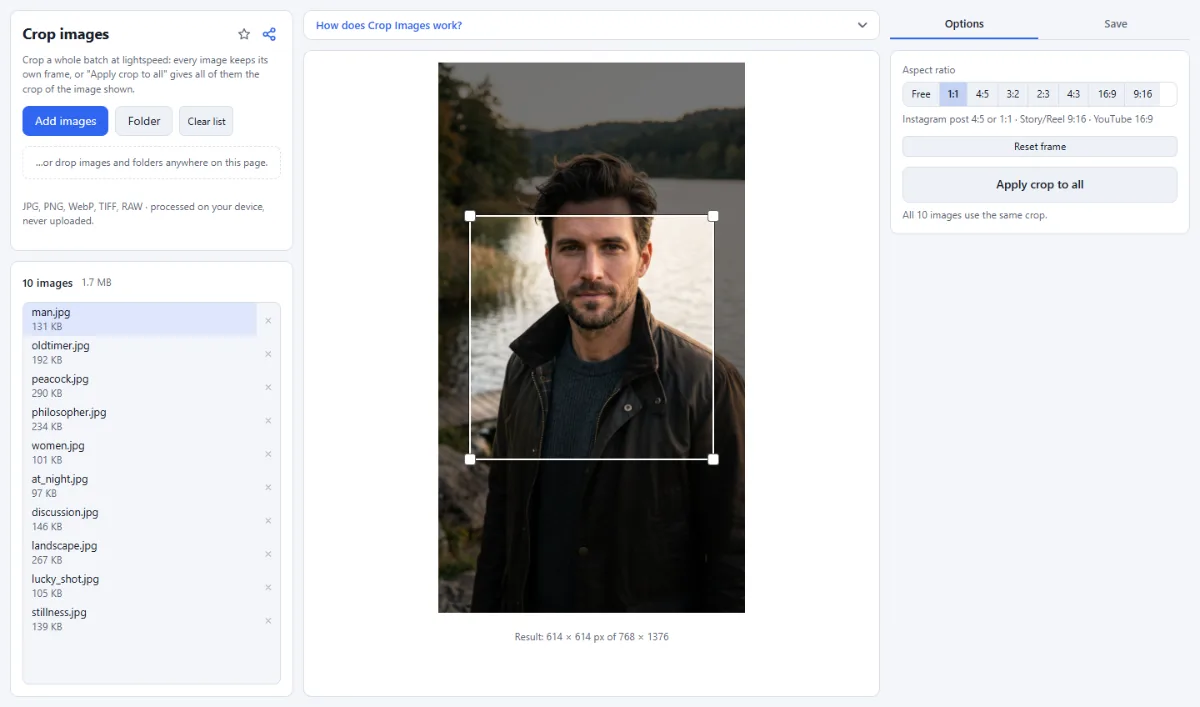Remove oldtimer.jpg from the list

click(268, 354)
